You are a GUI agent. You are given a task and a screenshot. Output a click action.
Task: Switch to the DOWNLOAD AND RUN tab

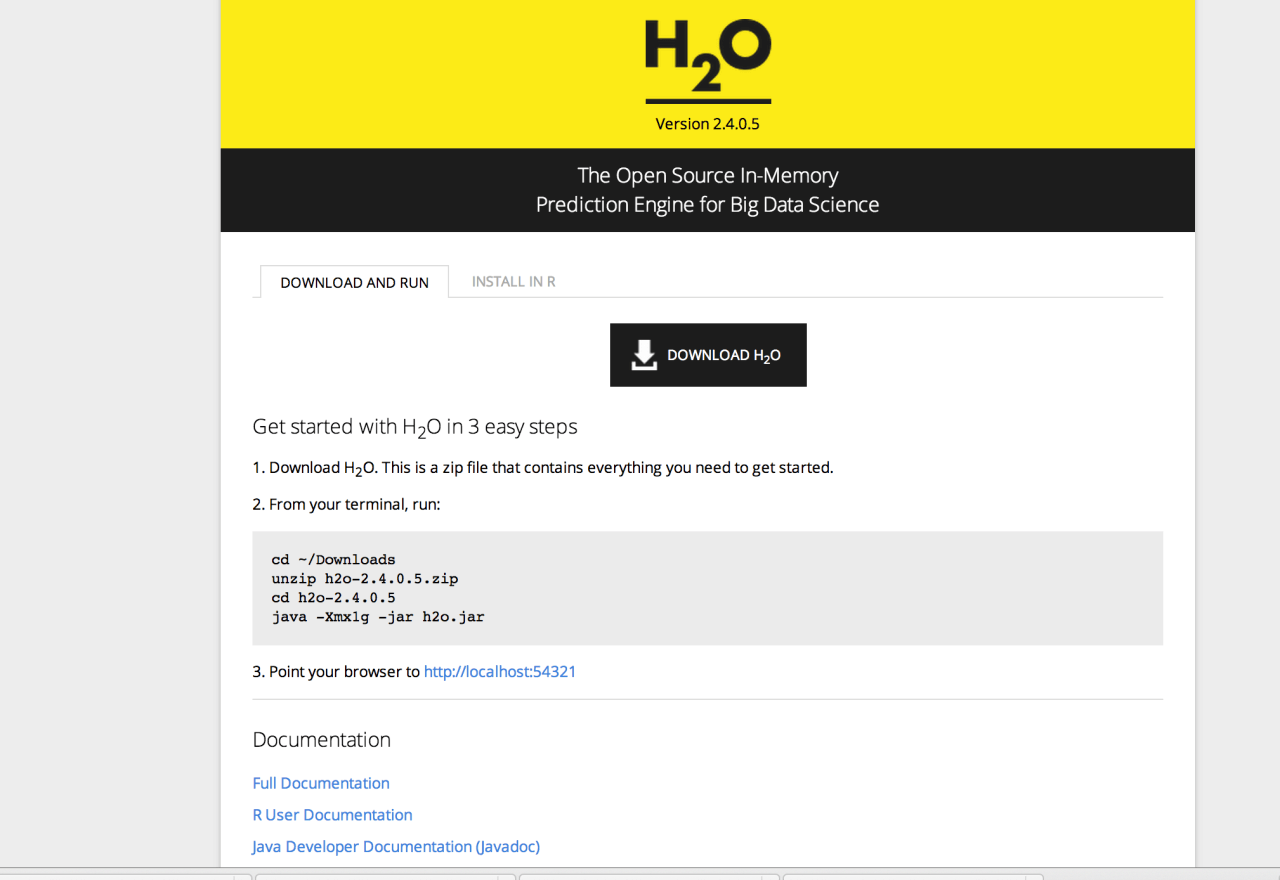click(x=354, y=282)
